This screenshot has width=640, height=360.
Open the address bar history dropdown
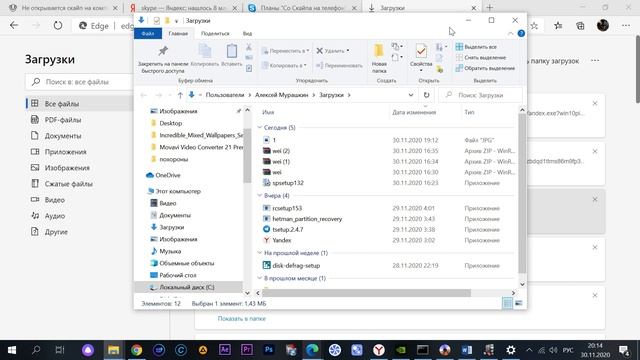tap(411, 95)
